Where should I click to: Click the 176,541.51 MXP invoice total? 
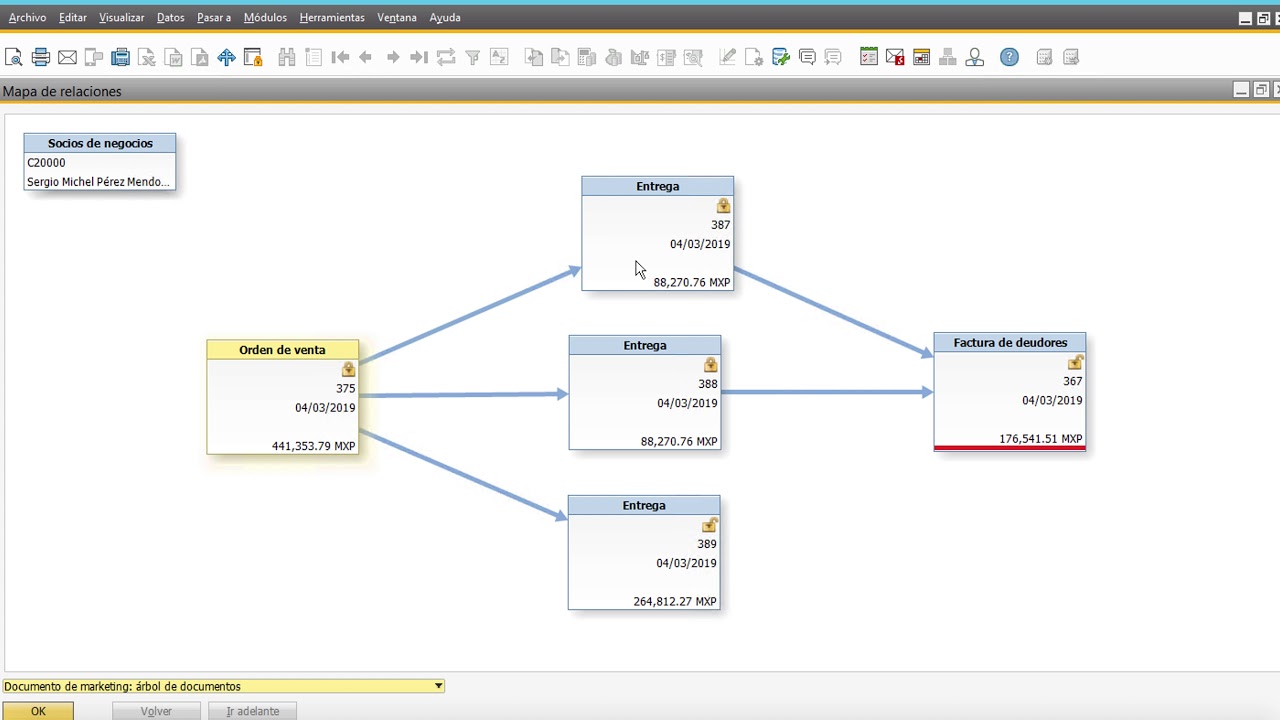(x=1040, y=439)
